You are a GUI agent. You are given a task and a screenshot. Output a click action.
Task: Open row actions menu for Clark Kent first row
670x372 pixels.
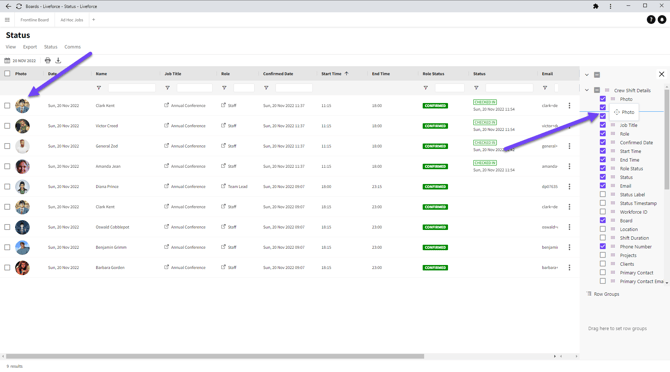click(x=570, y=105)
